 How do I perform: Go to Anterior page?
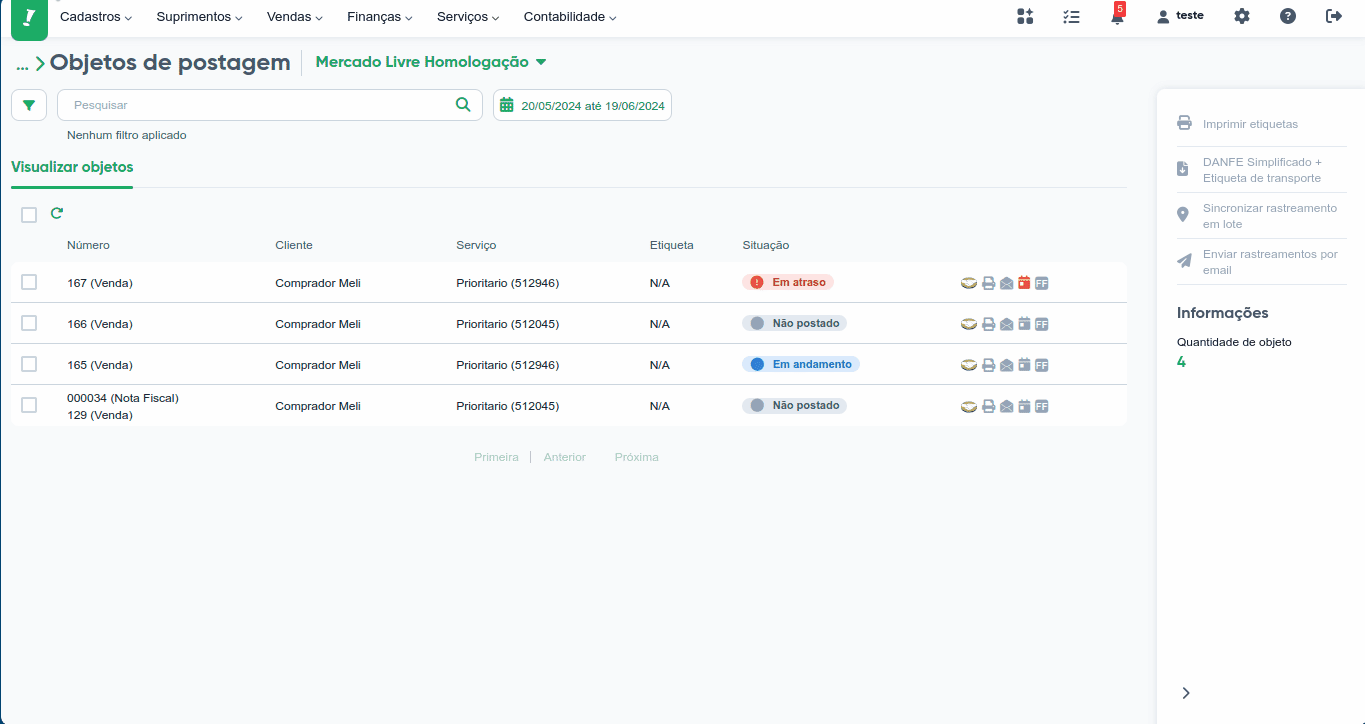tap(565, 457)
